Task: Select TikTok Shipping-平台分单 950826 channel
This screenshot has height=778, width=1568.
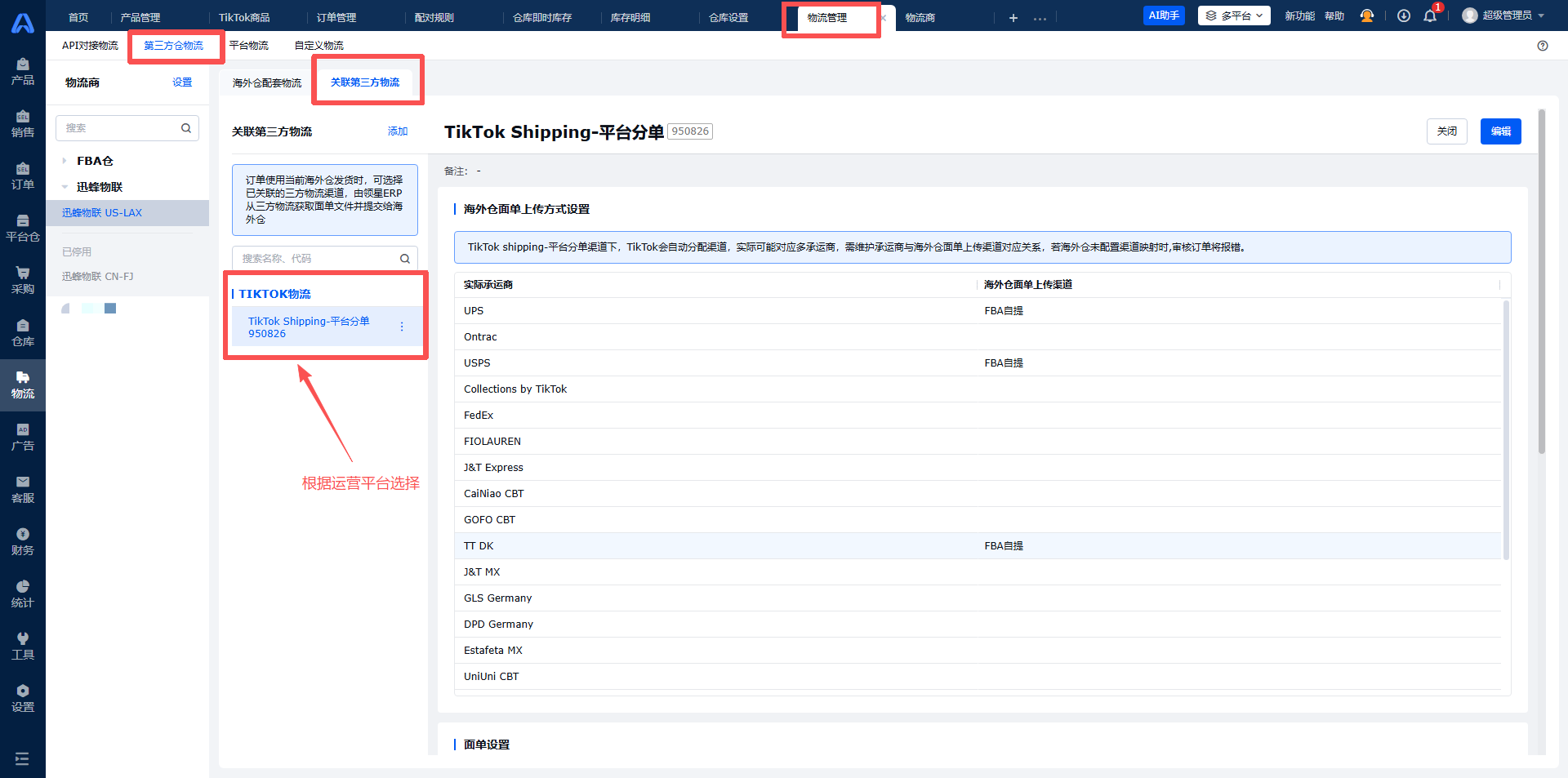Action: [327, 327]
